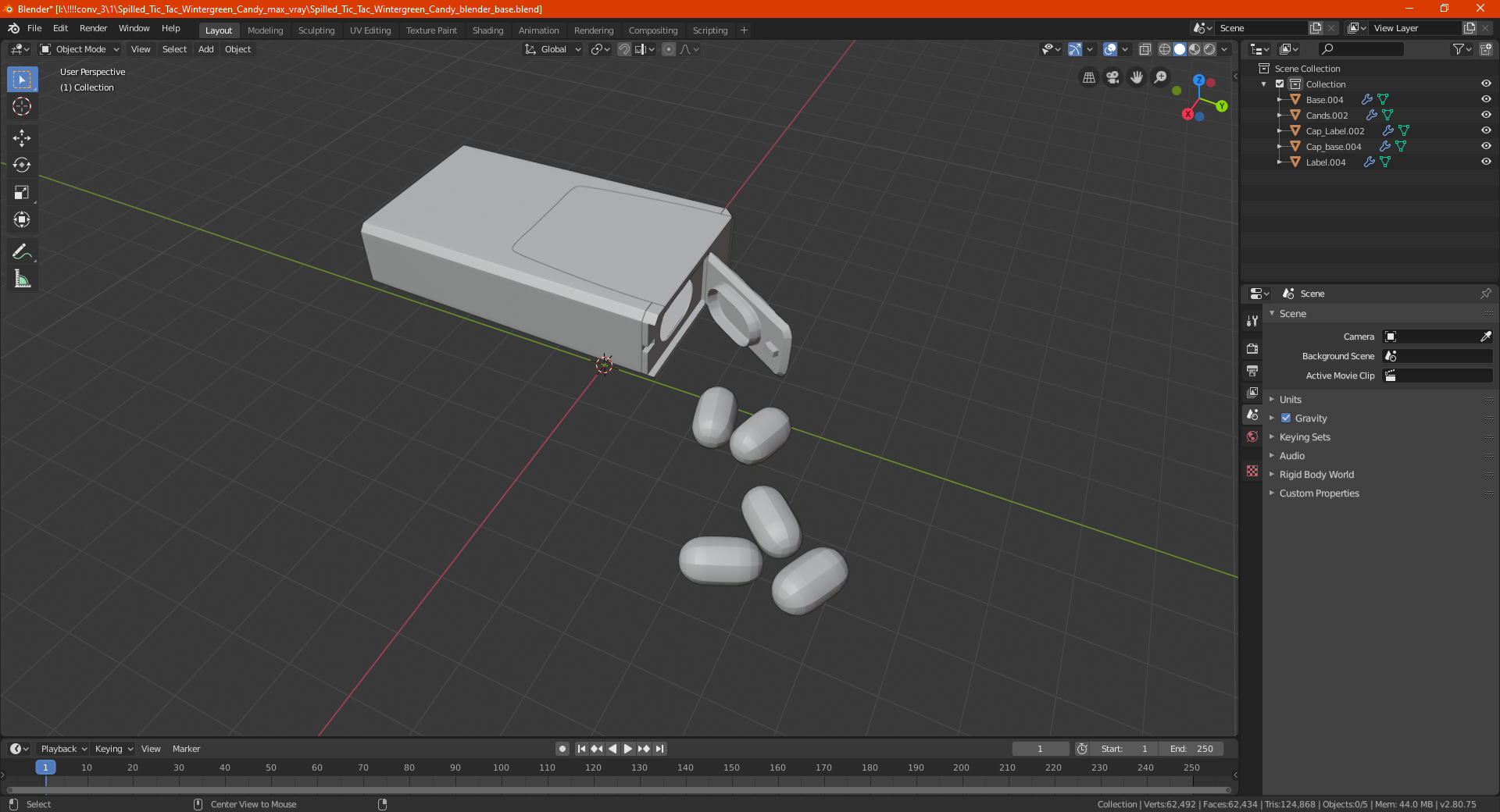1500x812 pixels.
Task: Click the auto keying record button
Action: click(562, 749)
